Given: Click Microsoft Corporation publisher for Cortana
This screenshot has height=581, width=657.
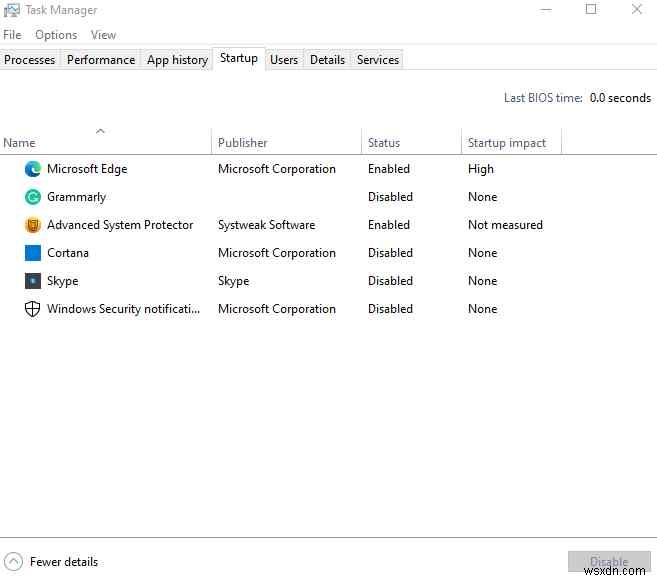Looking at the screenshot, I should point(277,253).
